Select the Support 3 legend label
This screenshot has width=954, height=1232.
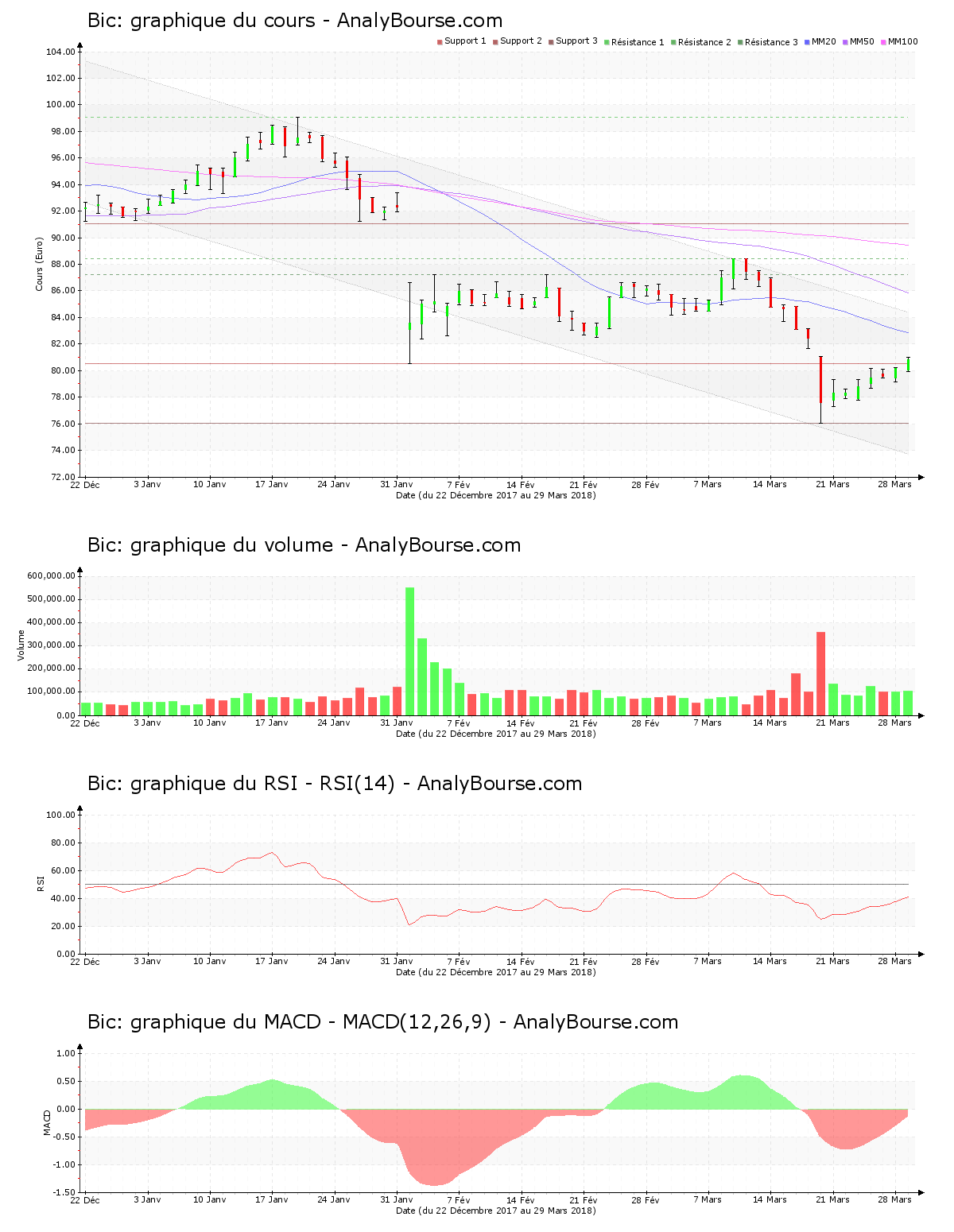[576, 41]
